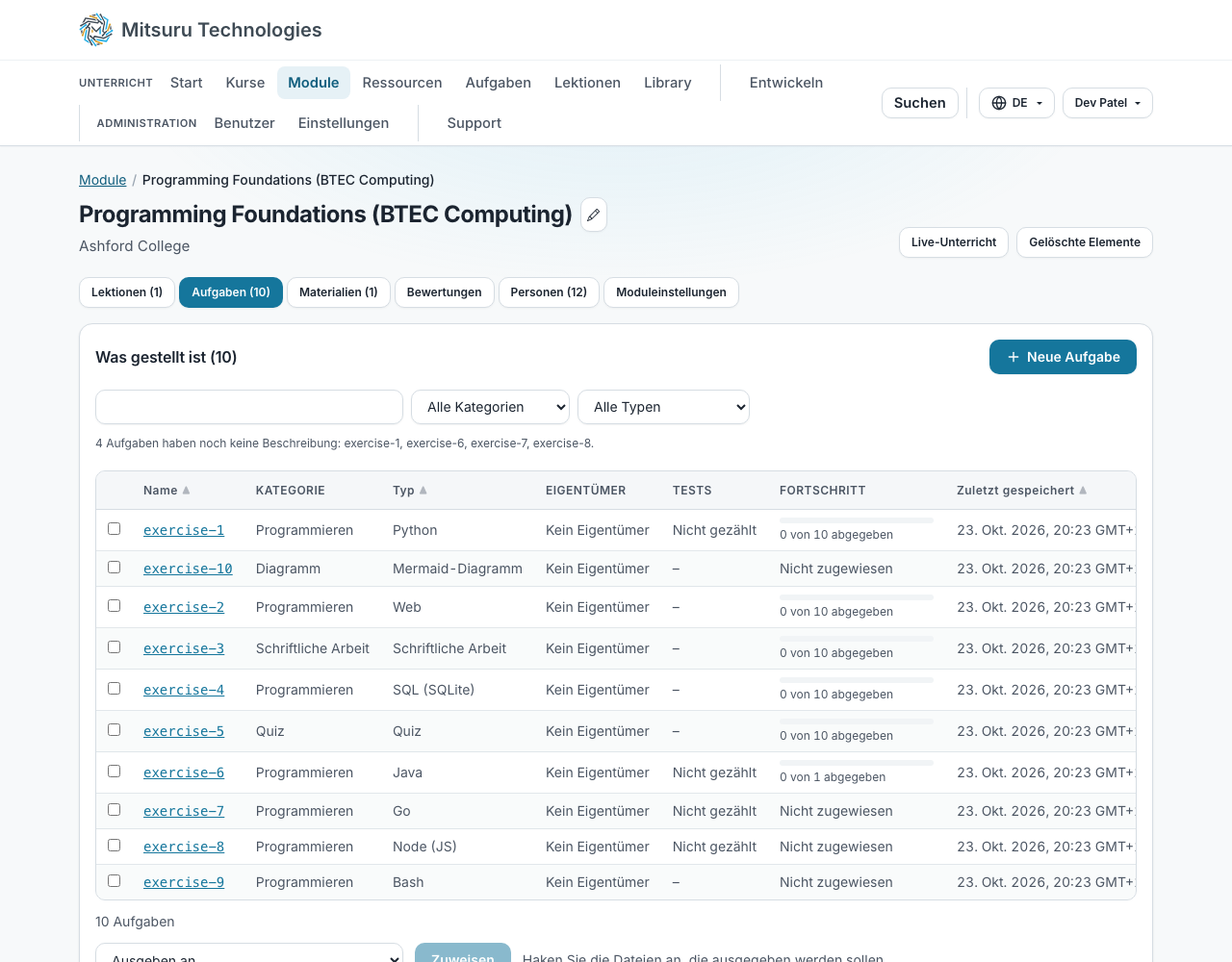This screenshot has width=1232, height=962.
Task: Show Gelöschte Elemente
Action: (1085, 242)
